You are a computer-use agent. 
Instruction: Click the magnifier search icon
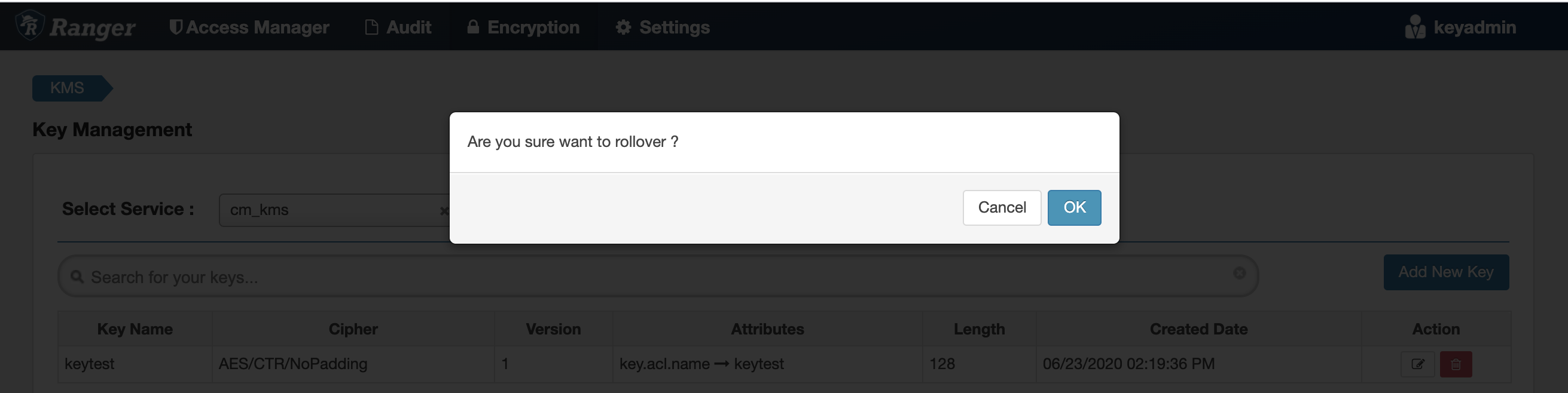(x=77, y=277)
